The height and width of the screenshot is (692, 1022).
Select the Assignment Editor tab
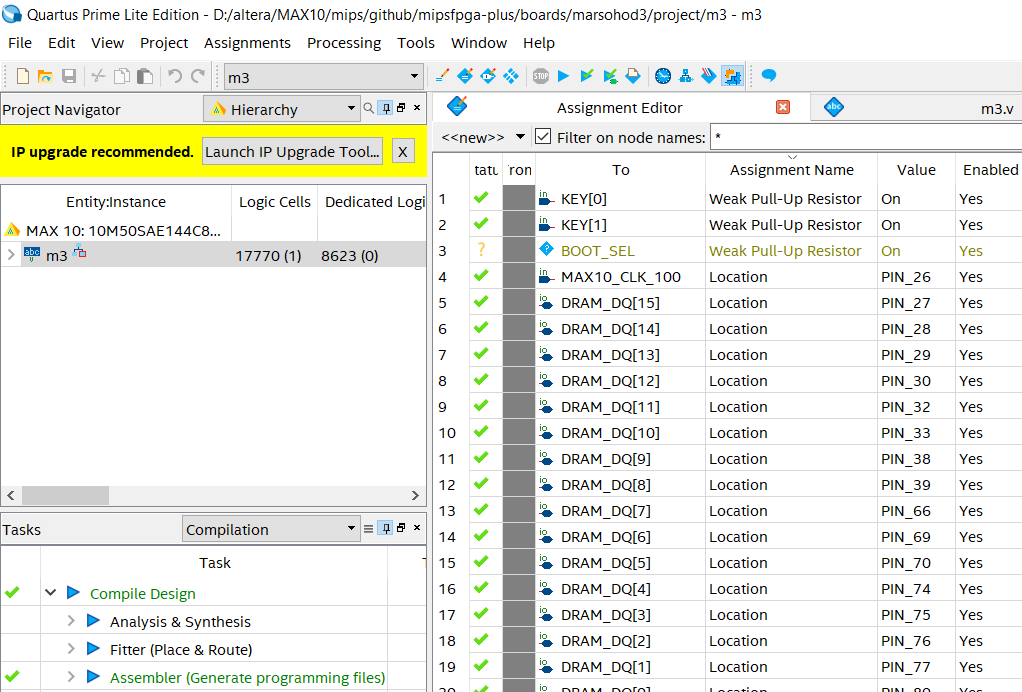[619, 108]
